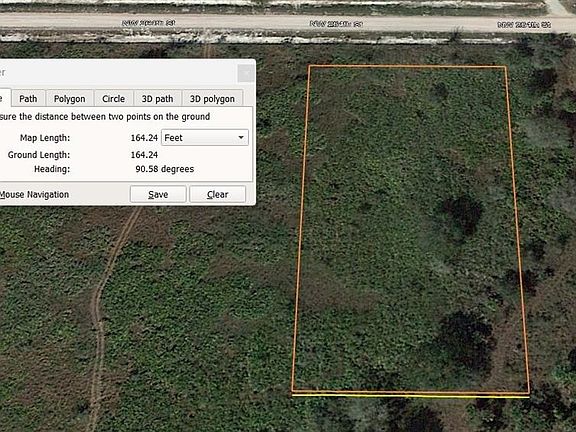Switch to the Polygon tab
Screen dimensions: 576x432
click(69, 98)
